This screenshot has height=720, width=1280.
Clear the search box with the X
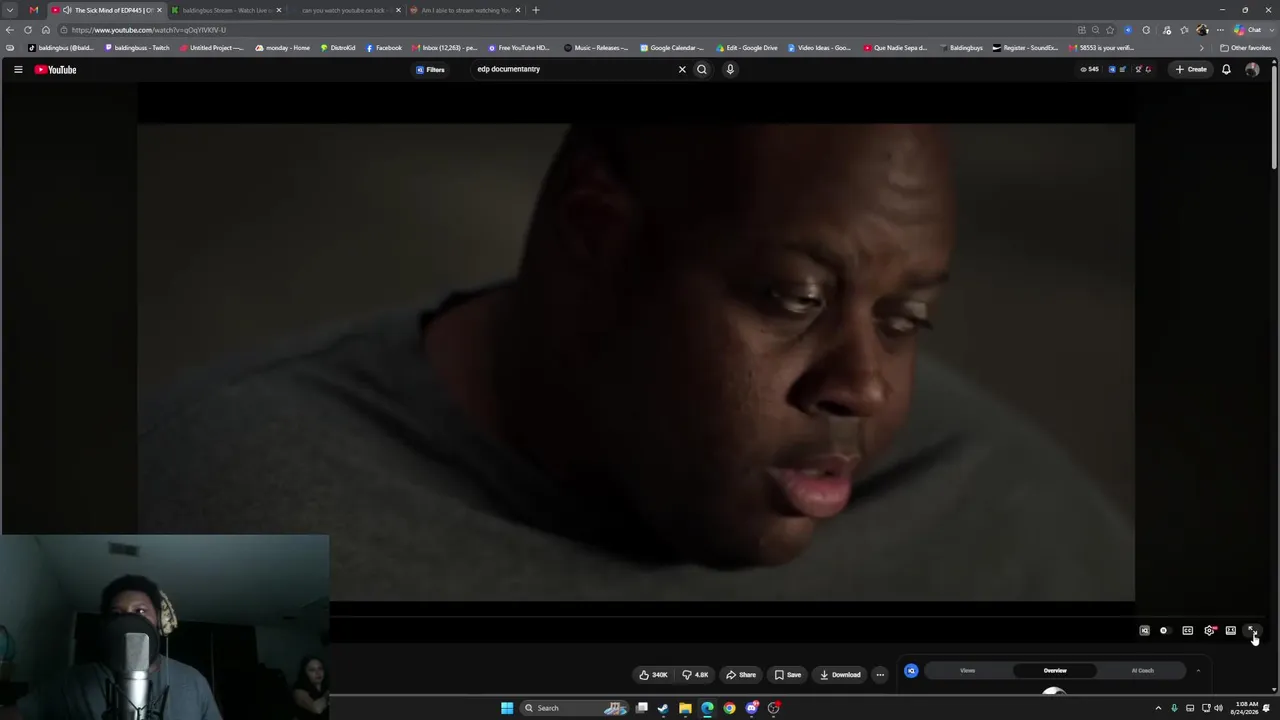(x=682, y=69)
